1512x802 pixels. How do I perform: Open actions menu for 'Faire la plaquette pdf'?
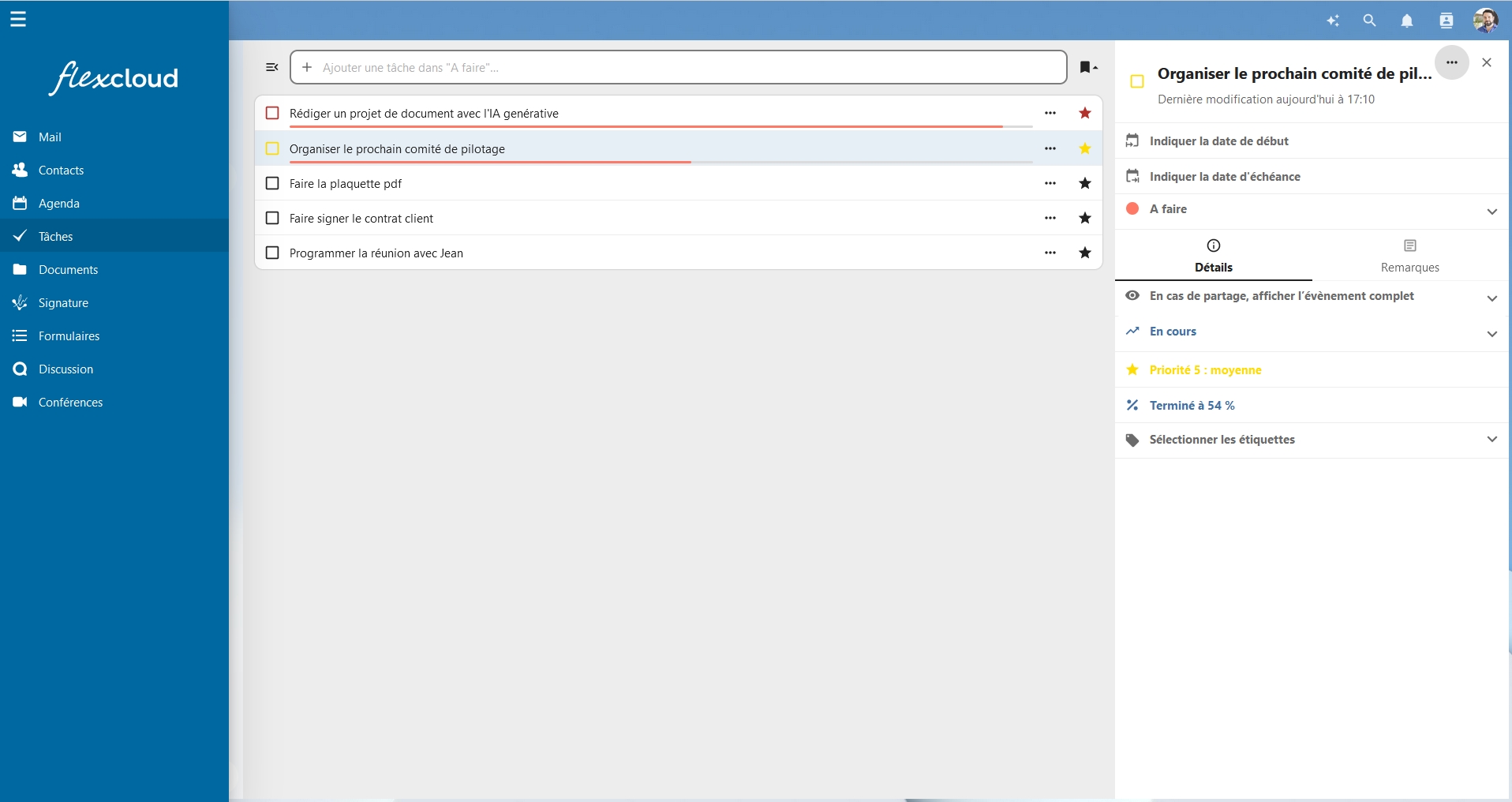tap(1050, 183)
